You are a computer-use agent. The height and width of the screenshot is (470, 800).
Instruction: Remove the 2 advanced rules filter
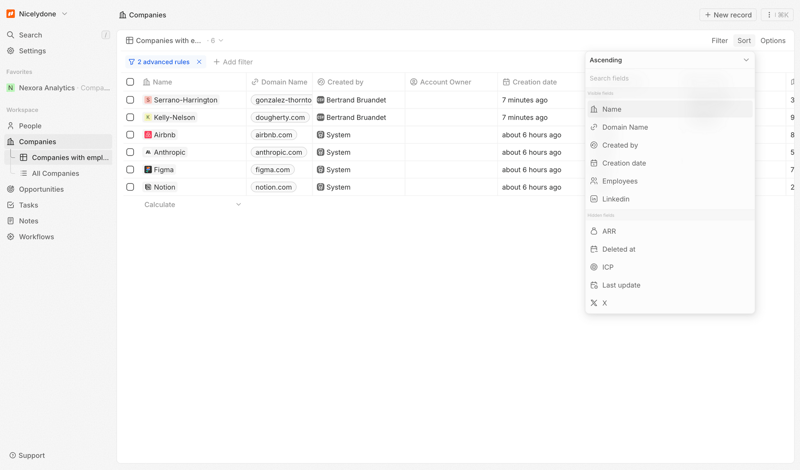(199, 62)
